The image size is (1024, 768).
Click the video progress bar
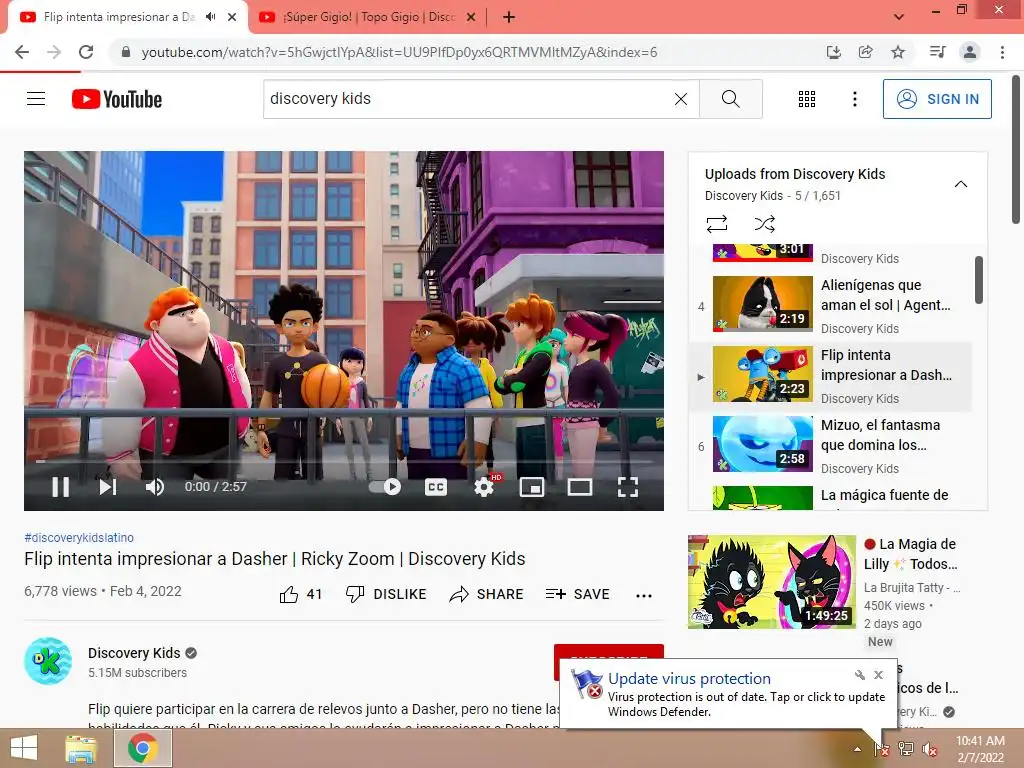coord(344,461)
